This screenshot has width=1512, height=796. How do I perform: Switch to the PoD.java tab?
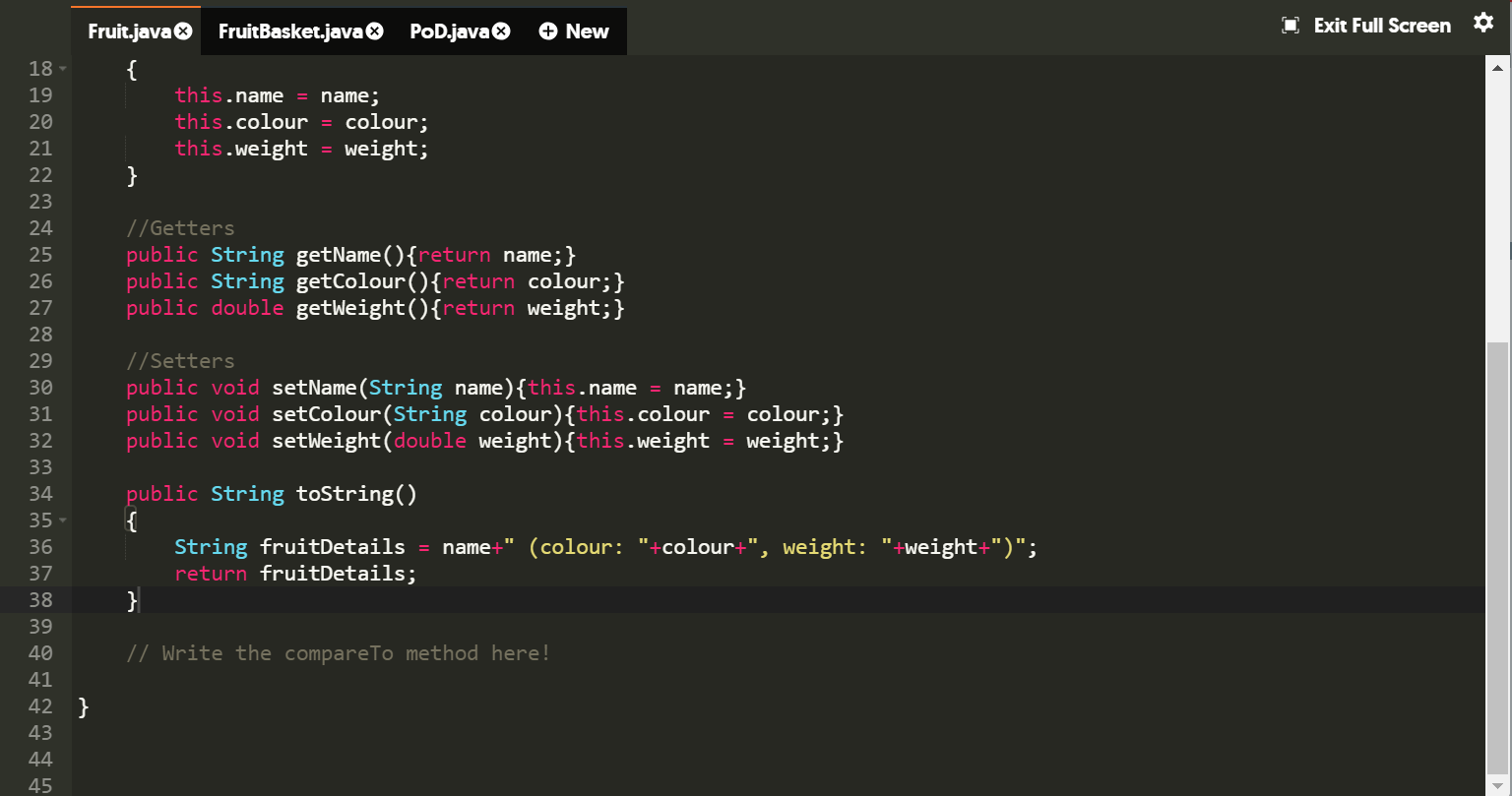point(449,31)
